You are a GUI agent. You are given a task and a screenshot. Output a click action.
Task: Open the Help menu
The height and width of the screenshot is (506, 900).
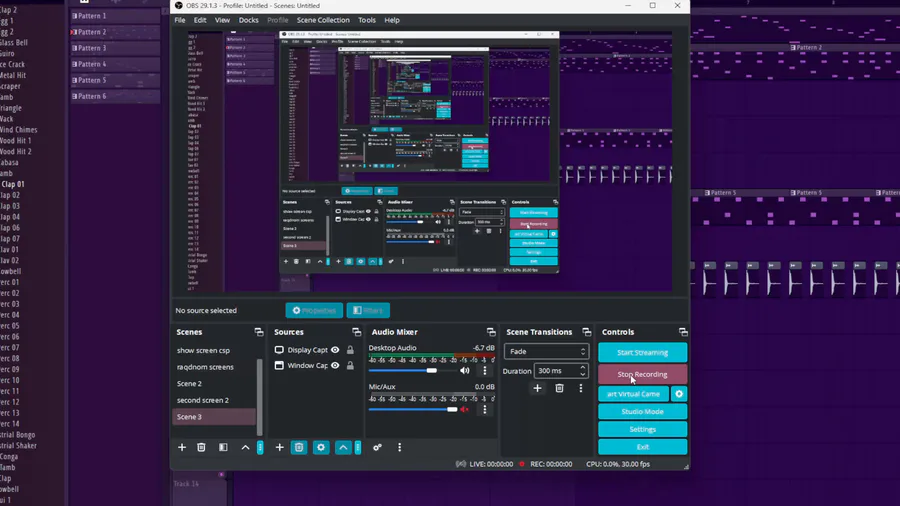(392, 20)
